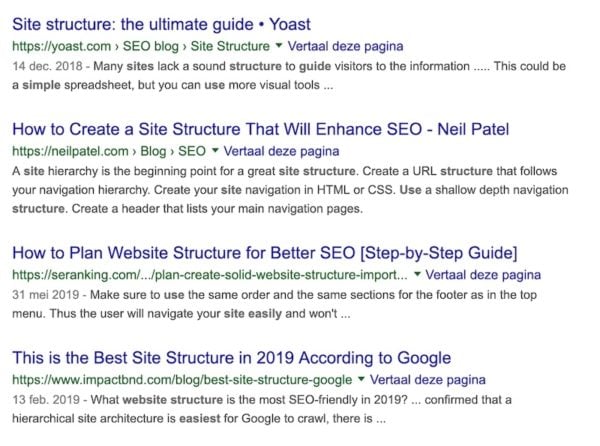The image size is (600, 446).
Task: Expand dropdown arrow beside neilpatel.com URL
Action: click(x=215, y=151)
